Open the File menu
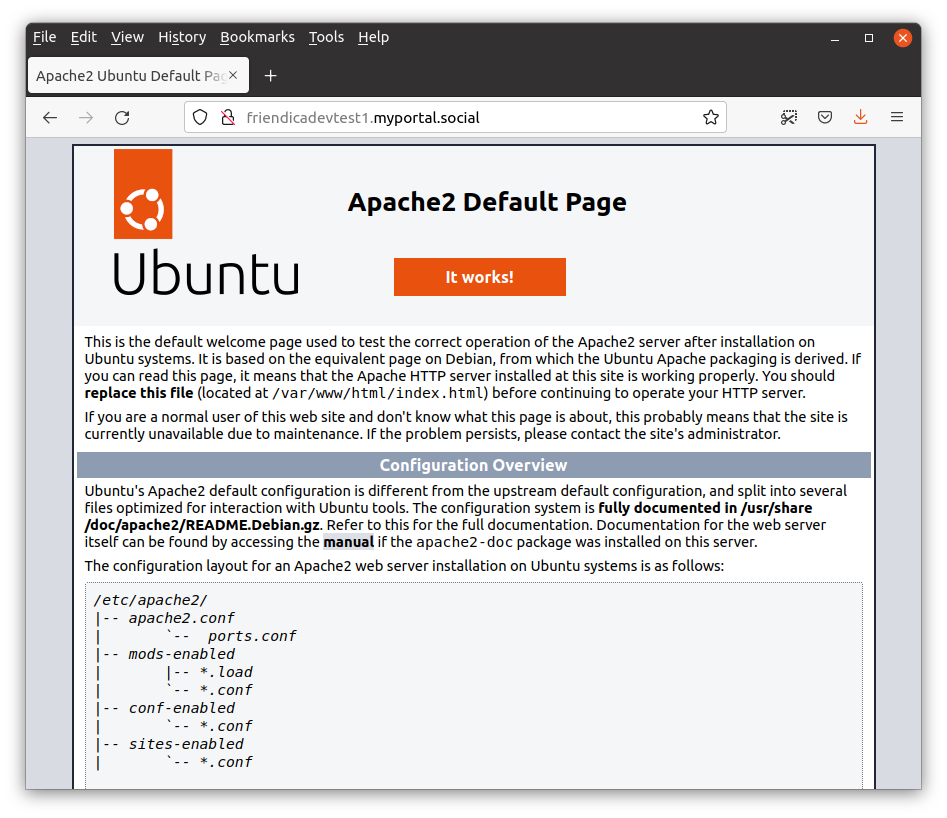This screenshot has height=818, width=947. [x=44, y=37]
